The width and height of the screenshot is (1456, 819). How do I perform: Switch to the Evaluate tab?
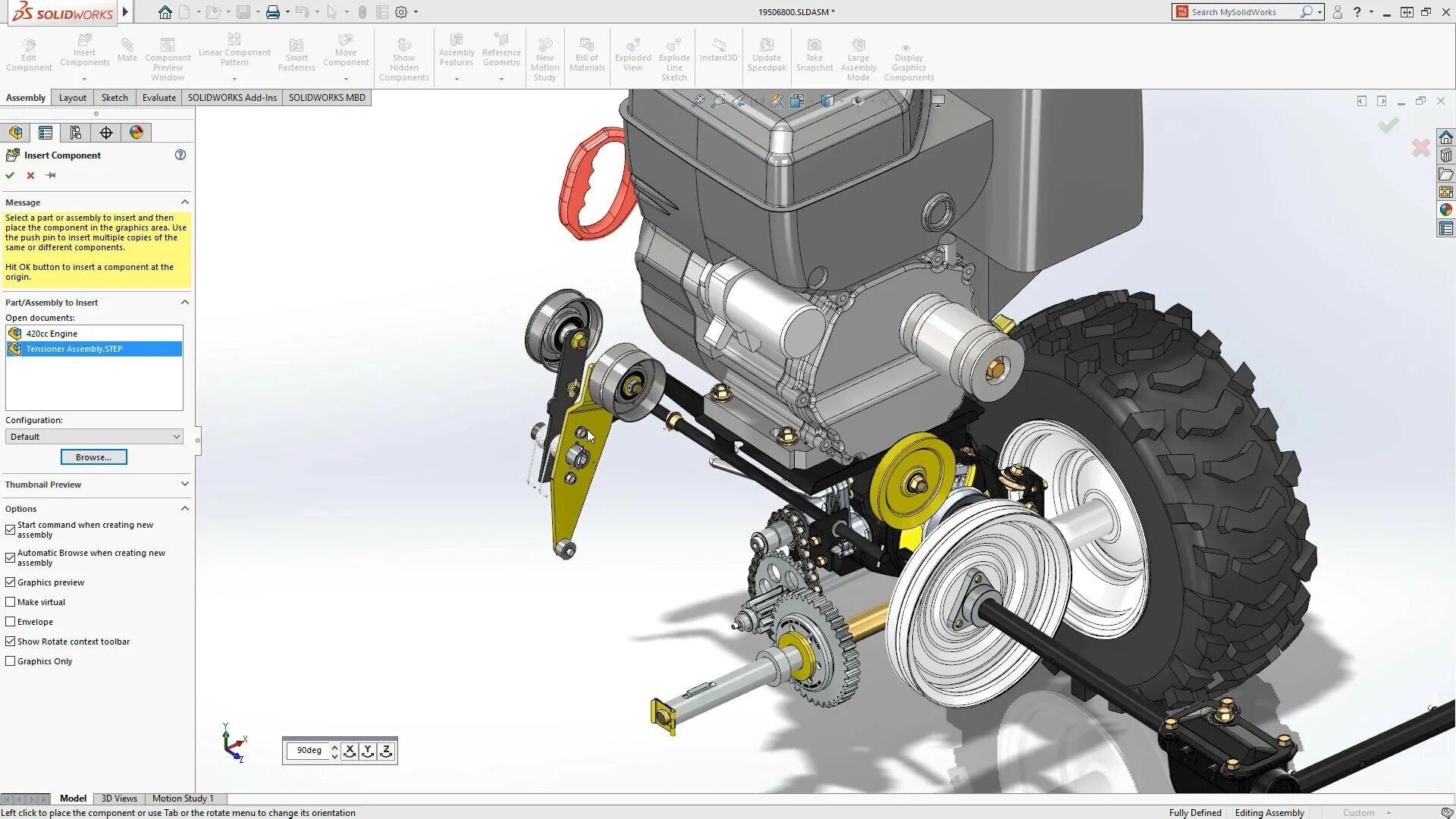(158, 97)
